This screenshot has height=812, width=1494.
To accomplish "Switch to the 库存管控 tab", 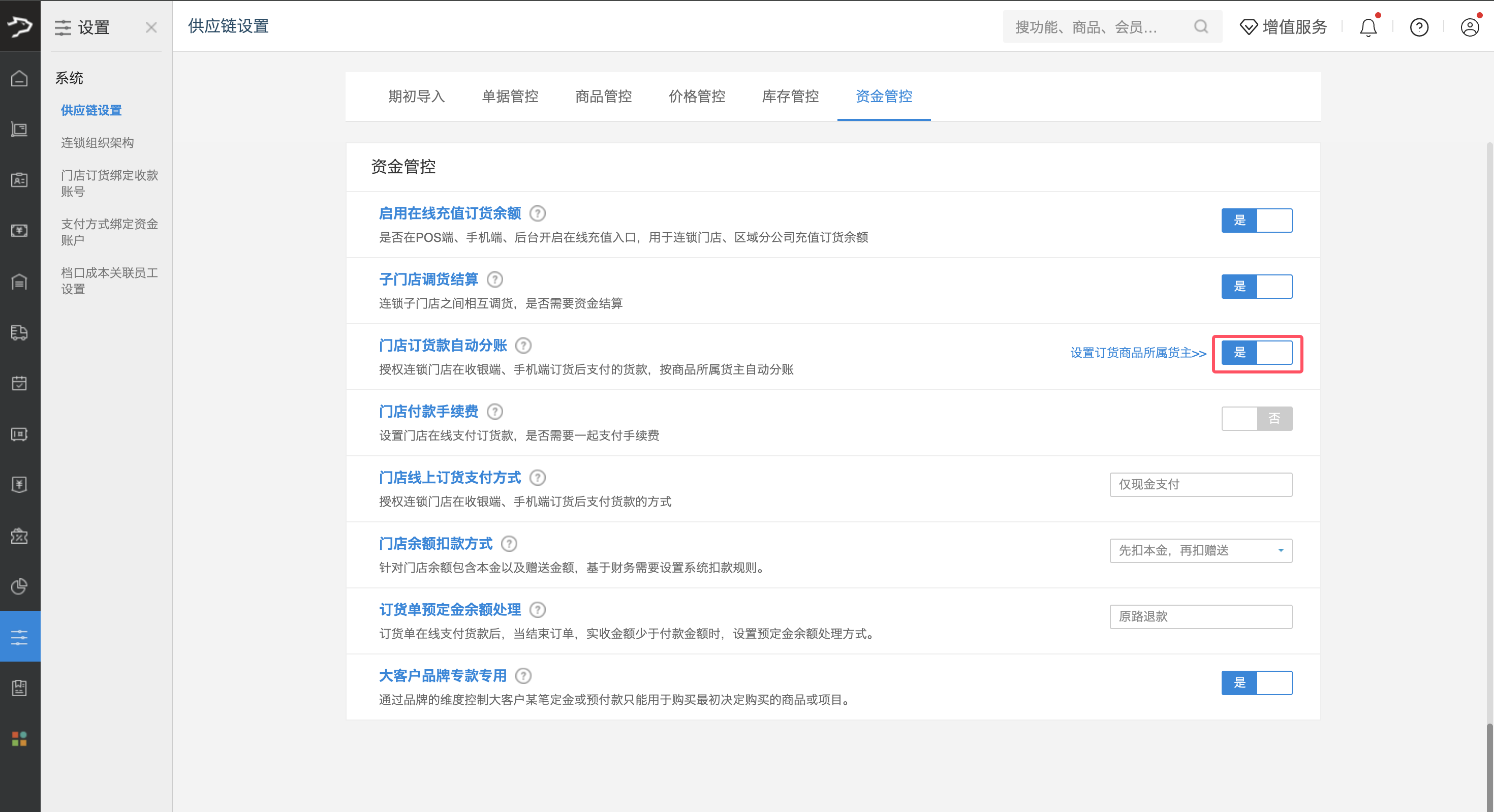I will coord(790,96).
